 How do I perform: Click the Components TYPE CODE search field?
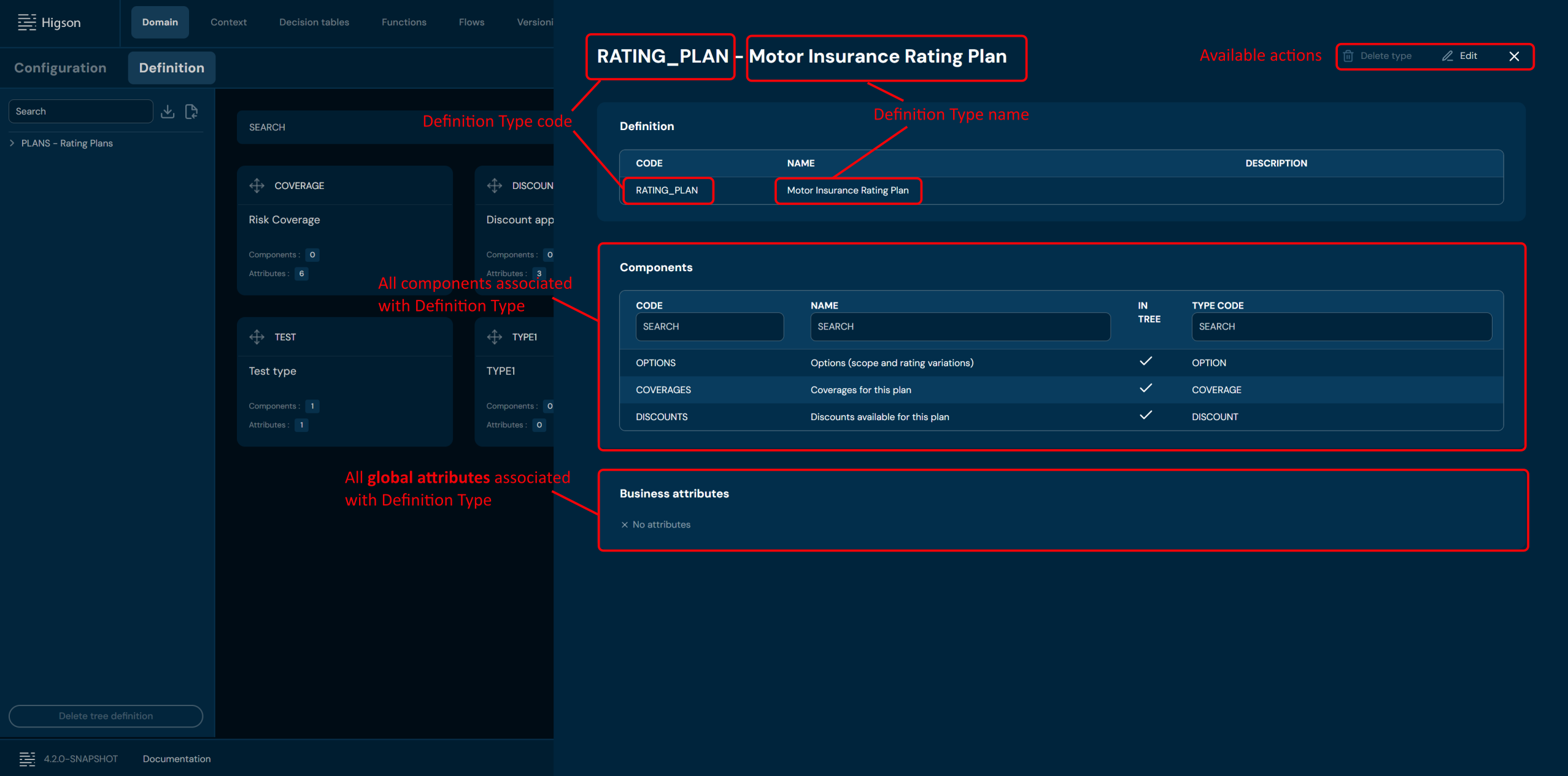(1341, 326)
